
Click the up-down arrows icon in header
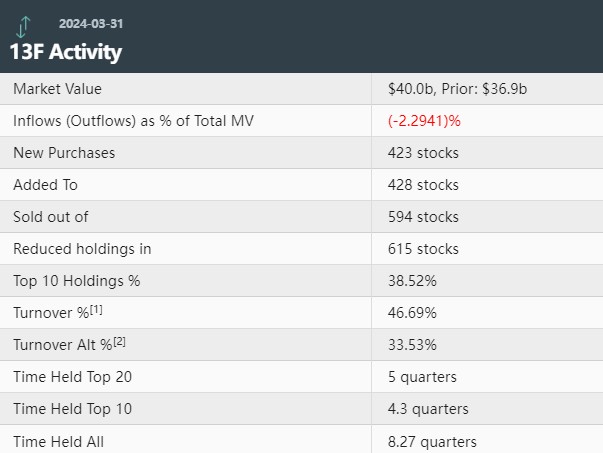click(24, 27)
